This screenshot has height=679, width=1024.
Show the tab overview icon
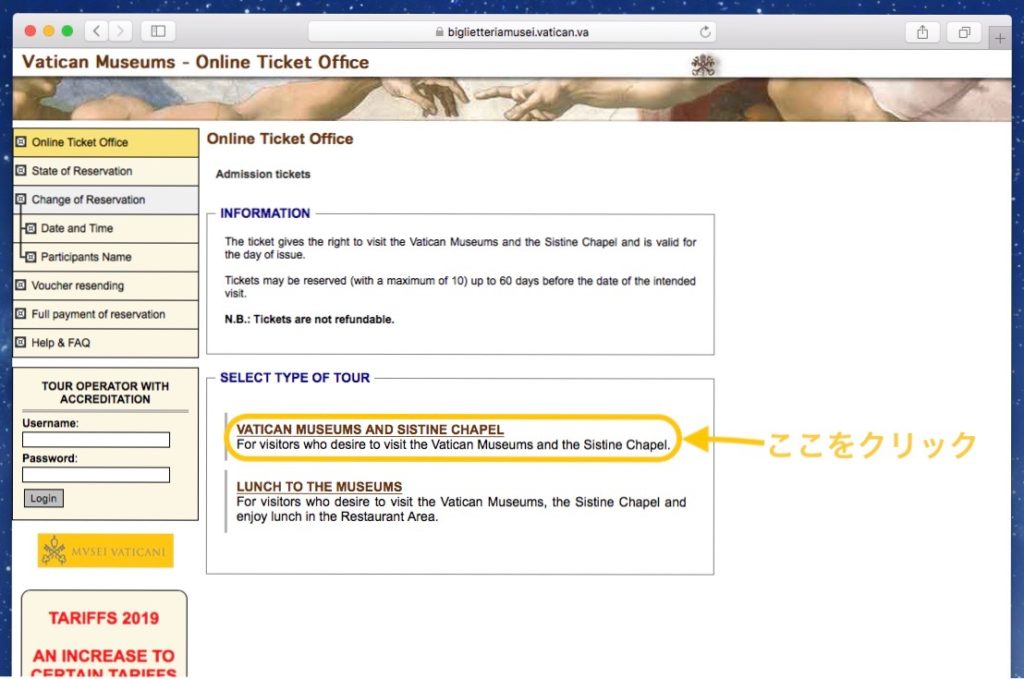(964, 31)
